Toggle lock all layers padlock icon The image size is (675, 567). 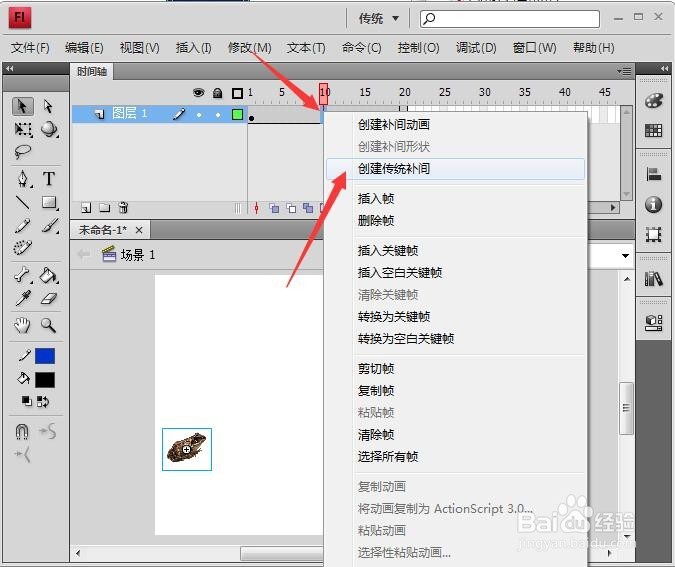coord(218,93)
